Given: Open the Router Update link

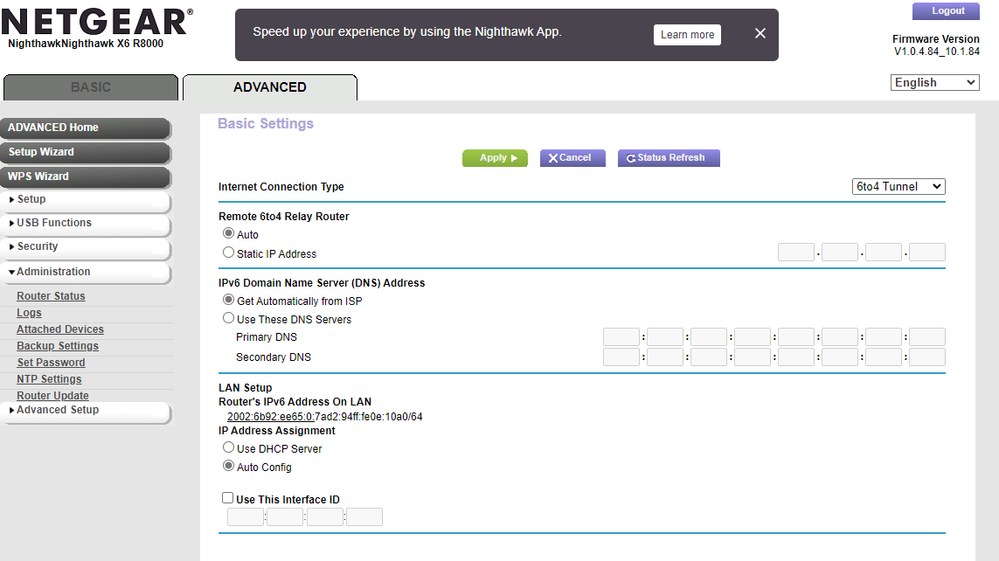Looking at the screenshot, I should coord(53,395).
